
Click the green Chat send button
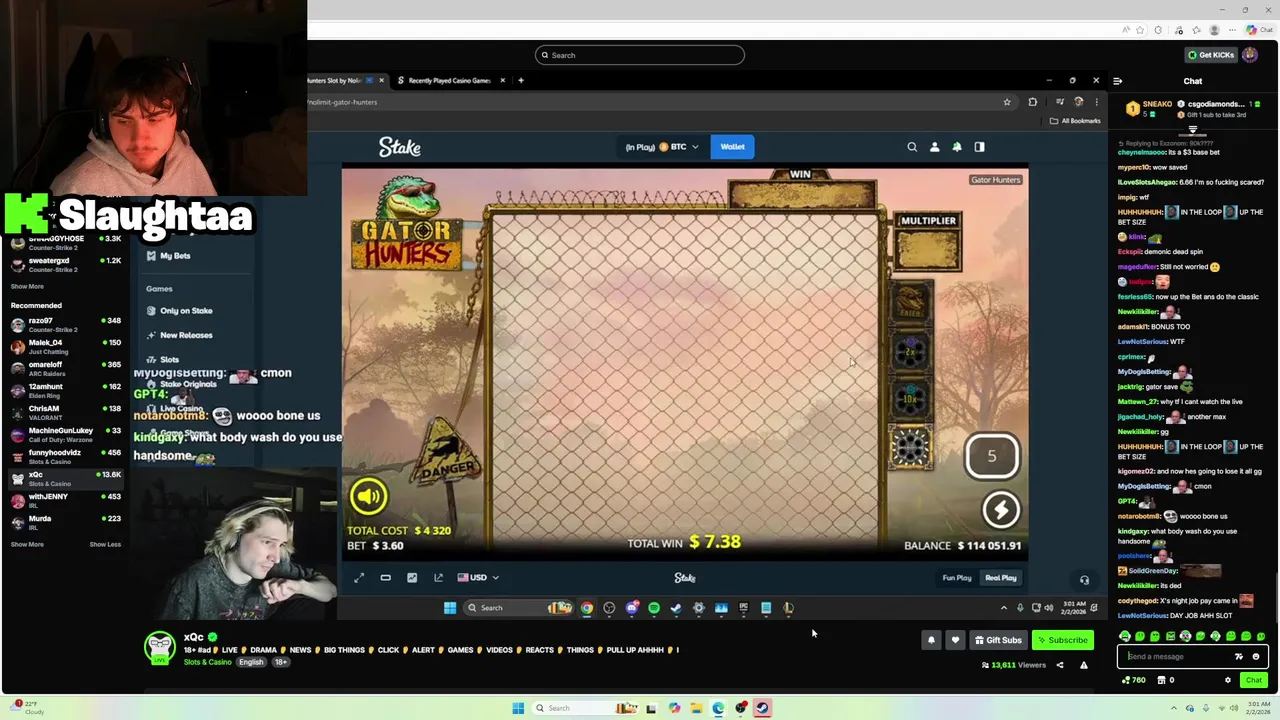point(1254,680)
